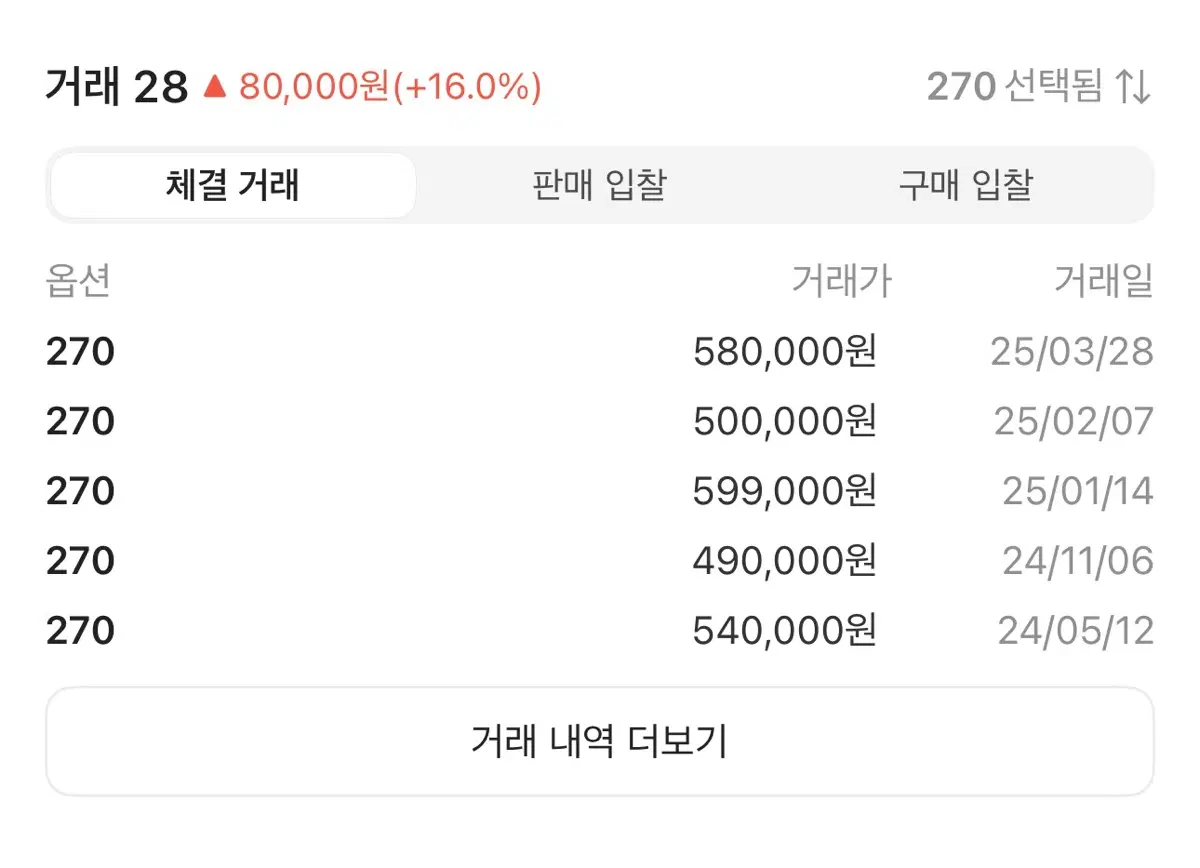Select the 체결 거래 tab
Viewport: 1200px width, 868px height.
click(233, 185)
